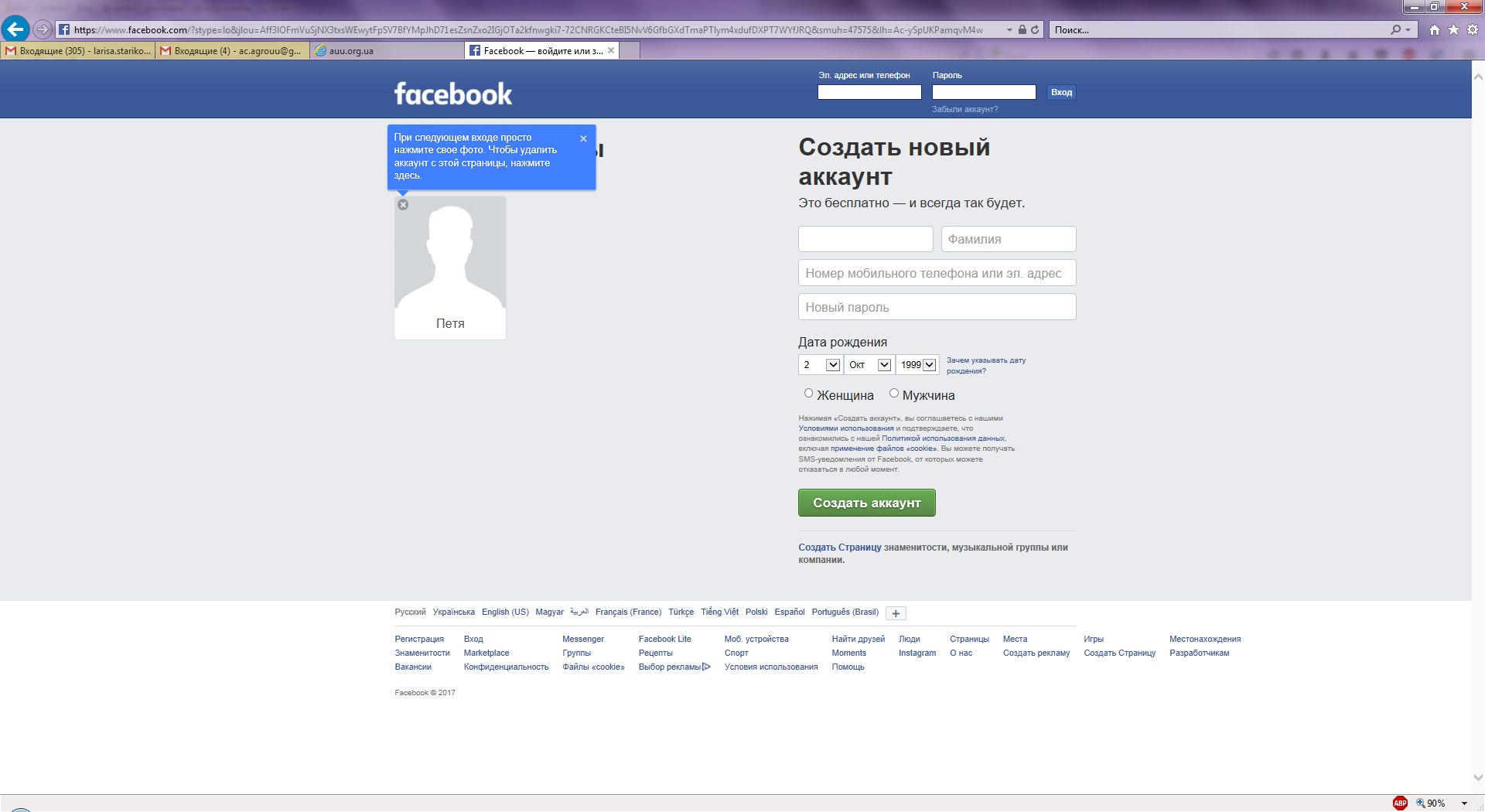Image resolution: width=1485 pixels, height=812 pixels.
Task: Click the Забыли аккаунт? link
Action: tap(964, 110)
